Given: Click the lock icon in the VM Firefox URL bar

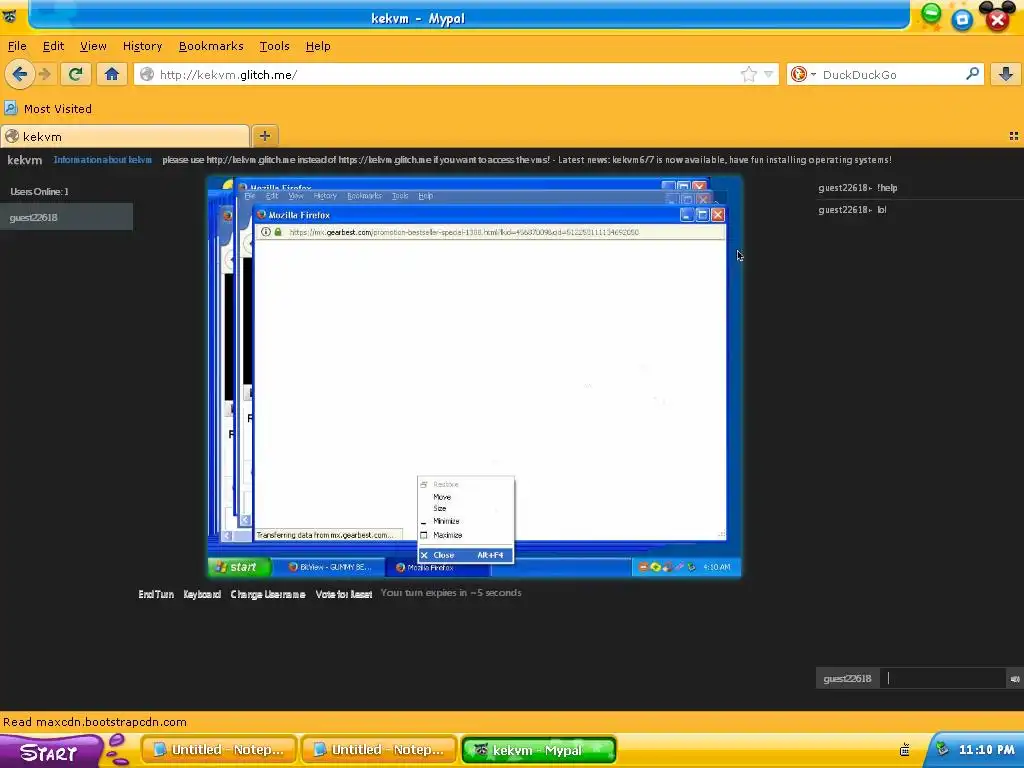Looking at the screenshot, I should pos(278,232).
